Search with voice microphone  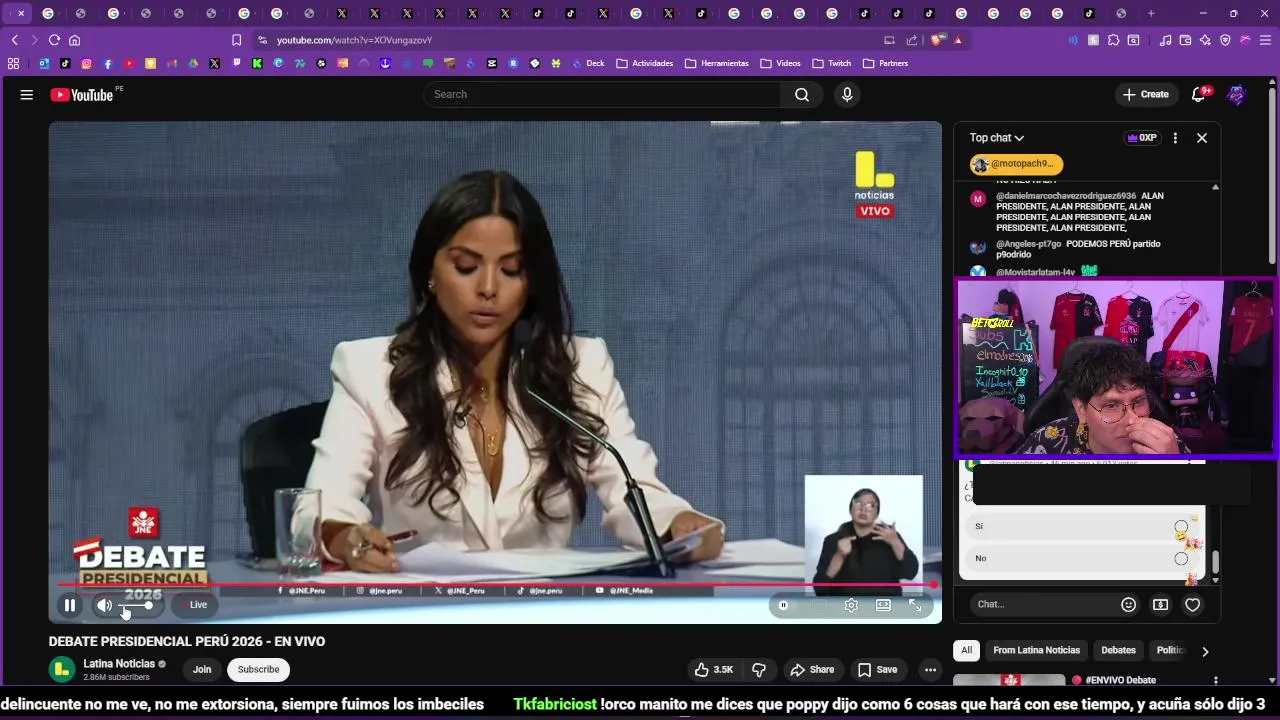pos(847,94)
